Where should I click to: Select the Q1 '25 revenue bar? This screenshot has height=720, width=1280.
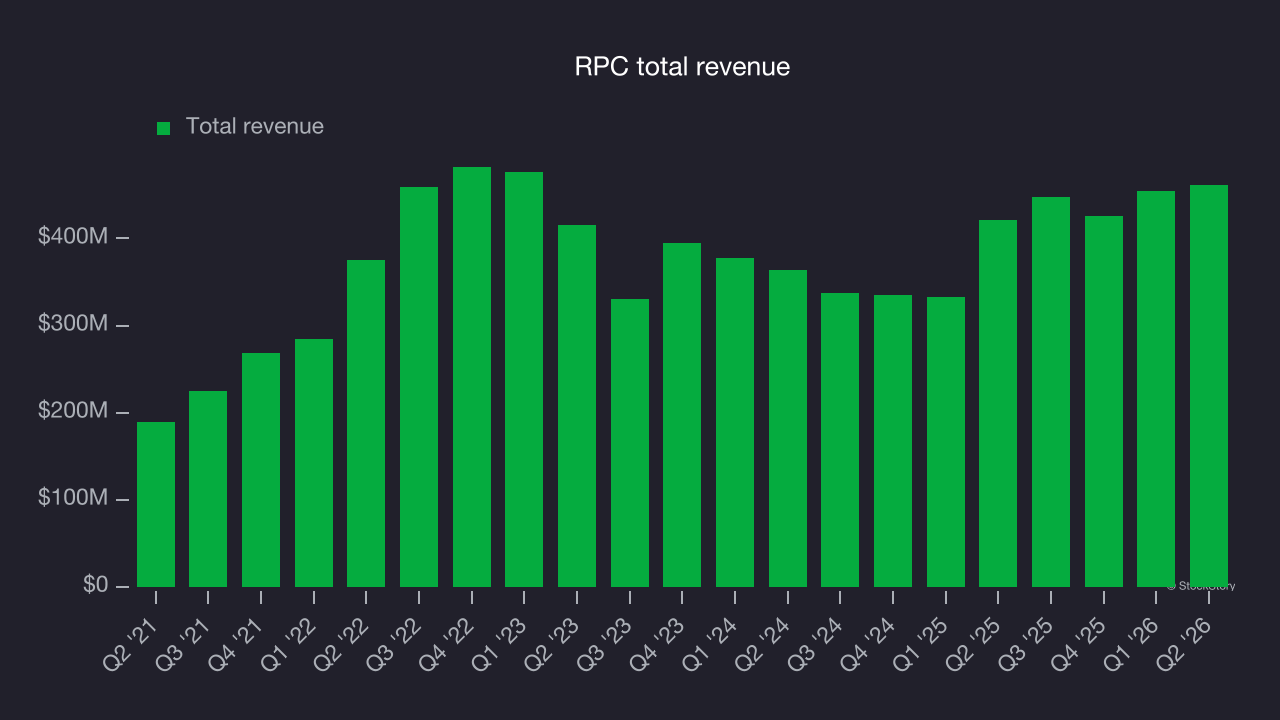pyautogui.click(x=946, y=442)
